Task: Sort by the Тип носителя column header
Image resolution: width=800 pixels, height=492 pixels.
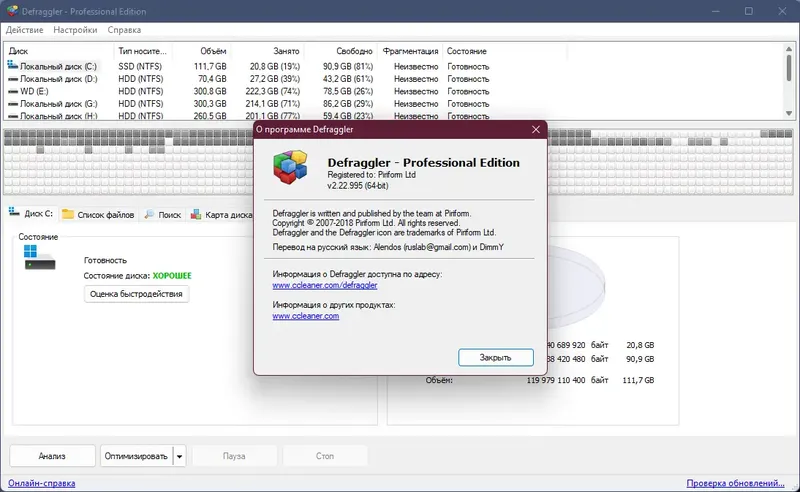Action: (143, 51)
